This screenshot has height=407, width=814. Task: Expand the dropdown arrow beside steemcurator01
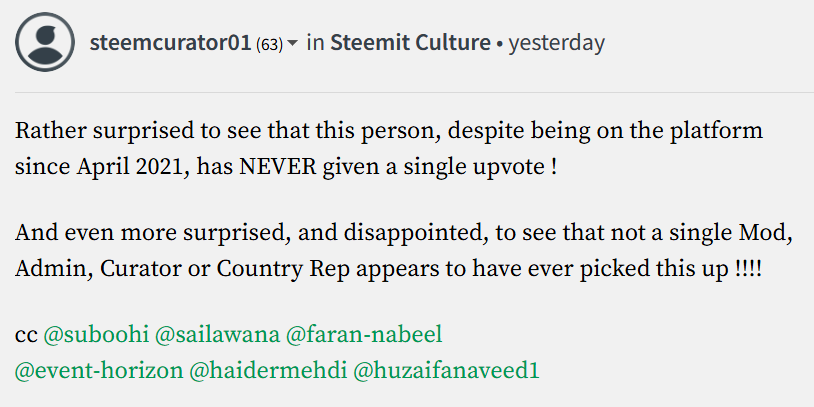point(293,44)
